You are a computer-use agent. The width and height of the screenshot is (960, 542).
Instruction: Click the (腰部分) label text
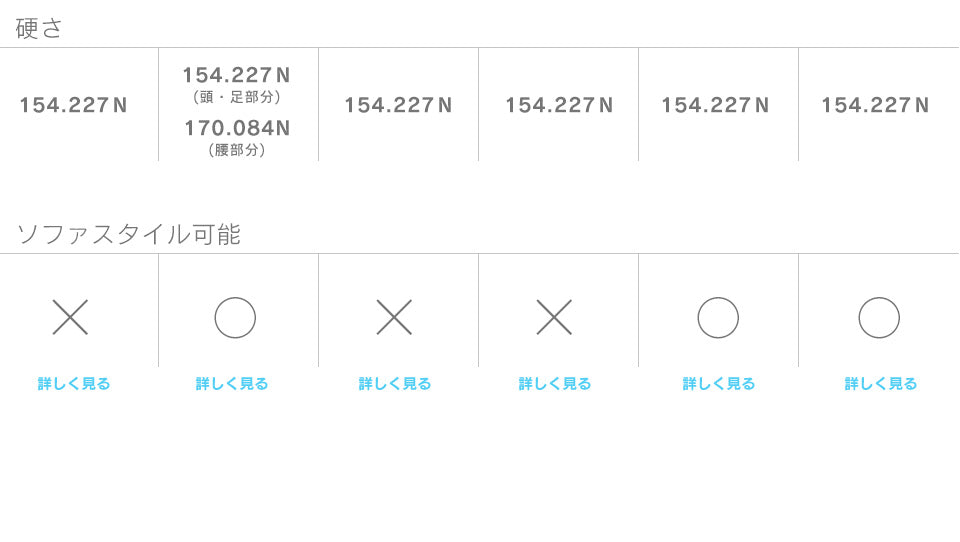pyautogui.click(x=237, y=150)
